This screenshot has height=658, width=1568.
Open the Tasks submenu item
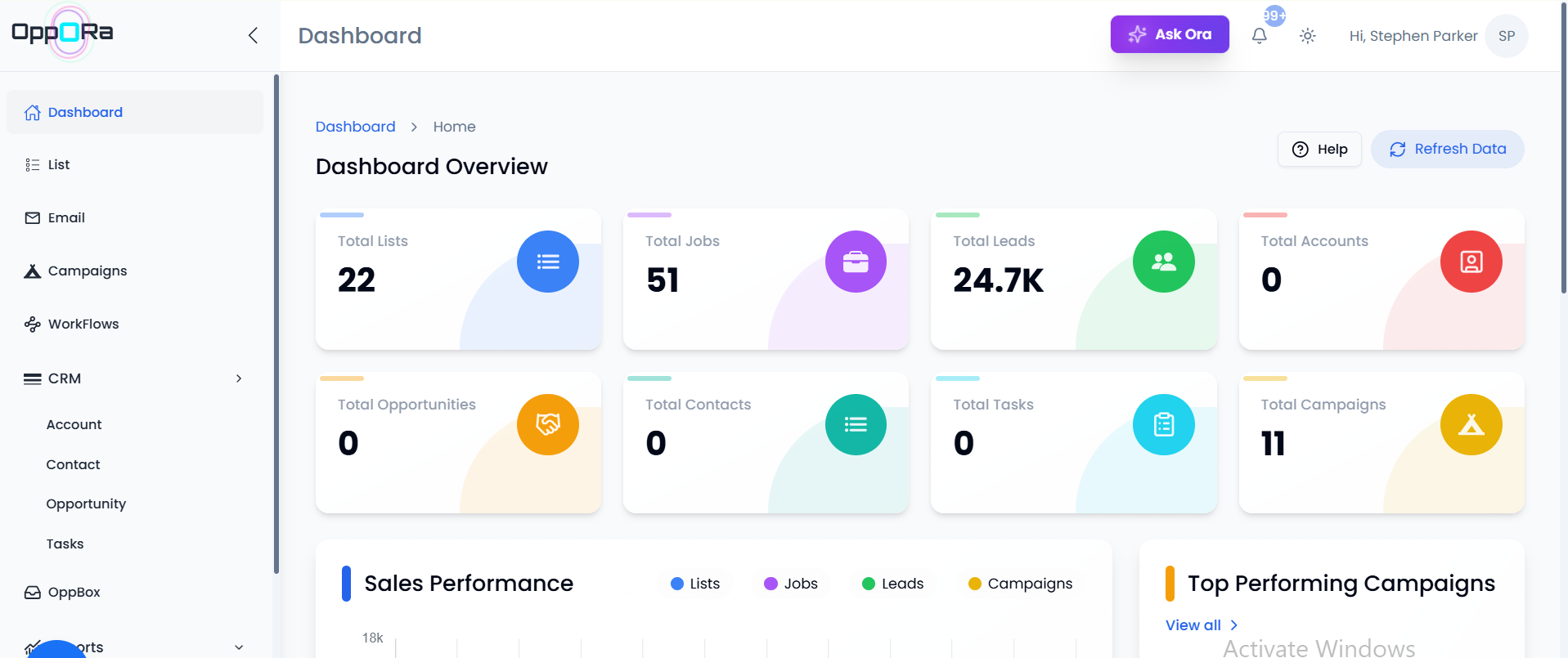65,544
